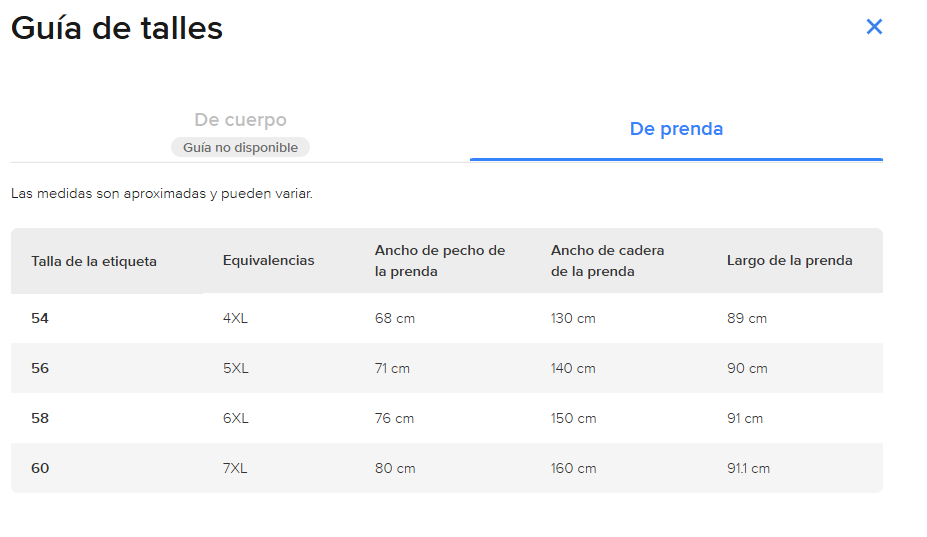Select size 54 row label
This screenshot has width=927, height=537.
(40, 318)
